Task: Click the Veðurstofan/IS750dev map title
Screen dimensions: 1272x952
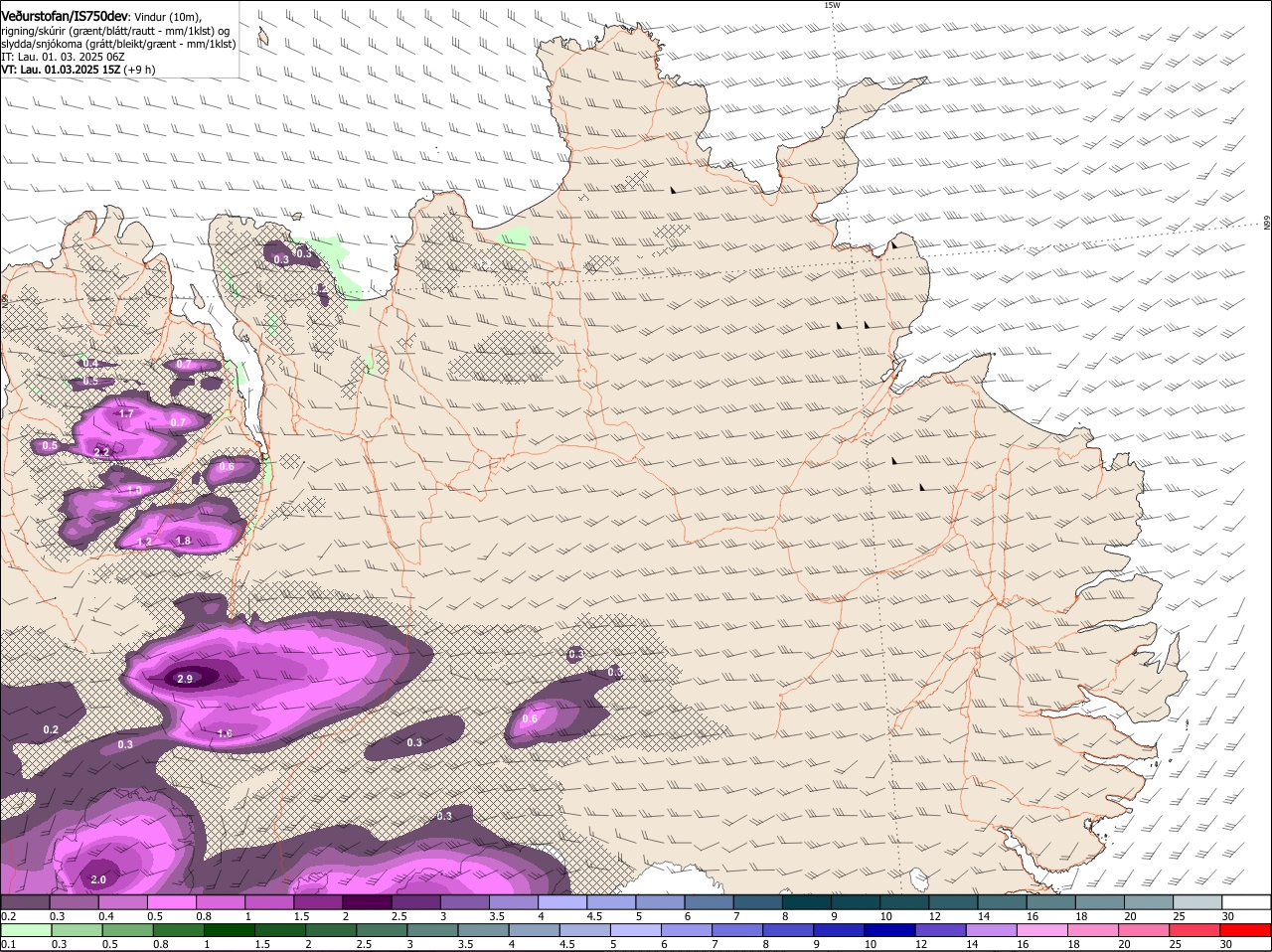Action: (64, 17)
